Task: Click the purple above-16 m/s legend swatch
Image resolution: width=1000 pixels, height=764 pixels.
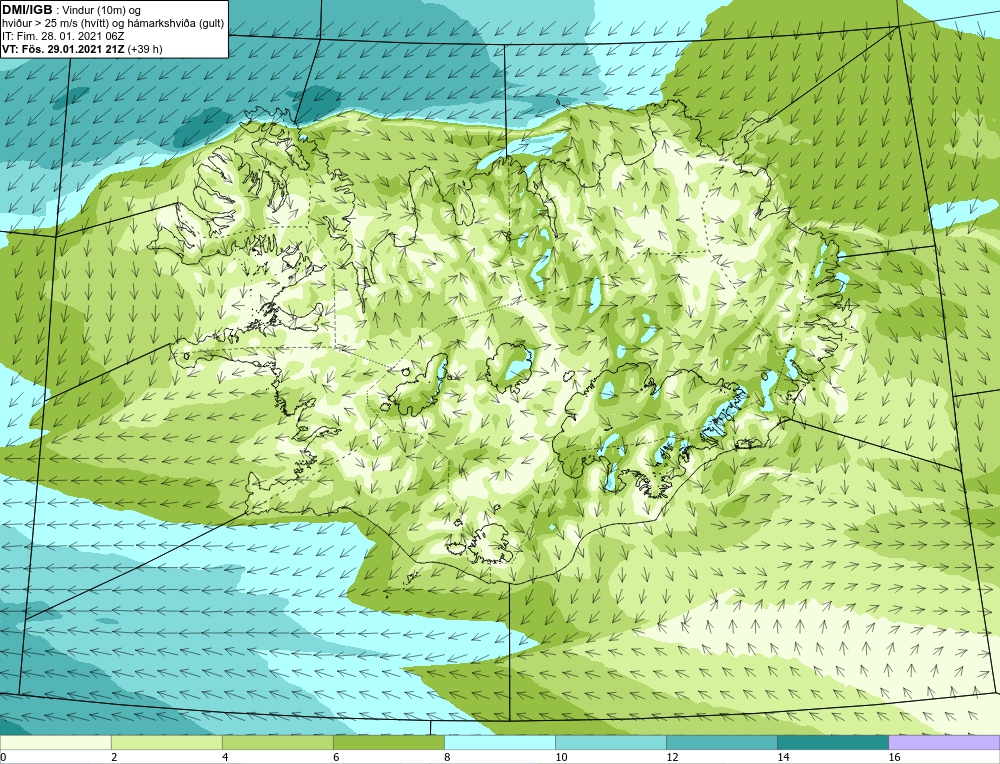Action: (x=944, y=742)
